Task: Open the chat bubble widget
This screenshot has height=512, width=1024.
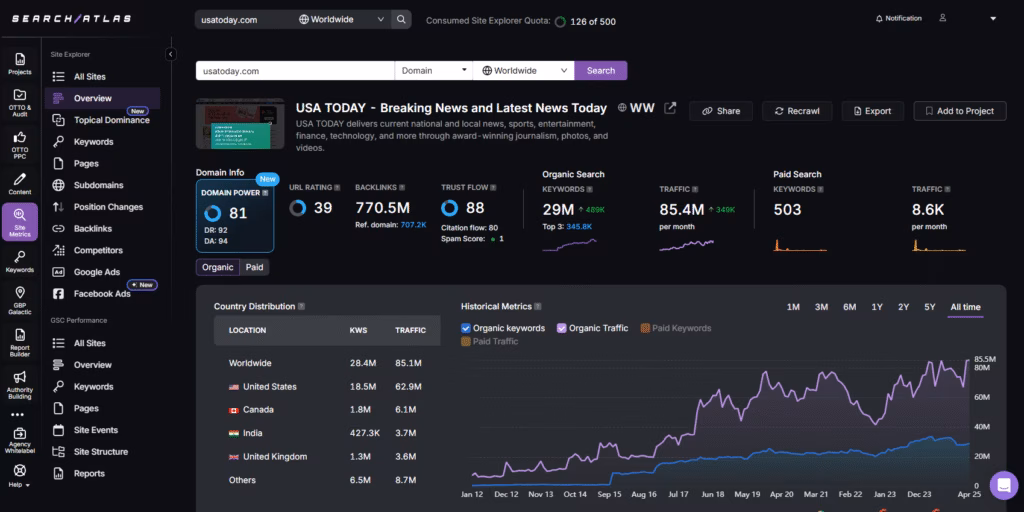Action: [1002, 485]
